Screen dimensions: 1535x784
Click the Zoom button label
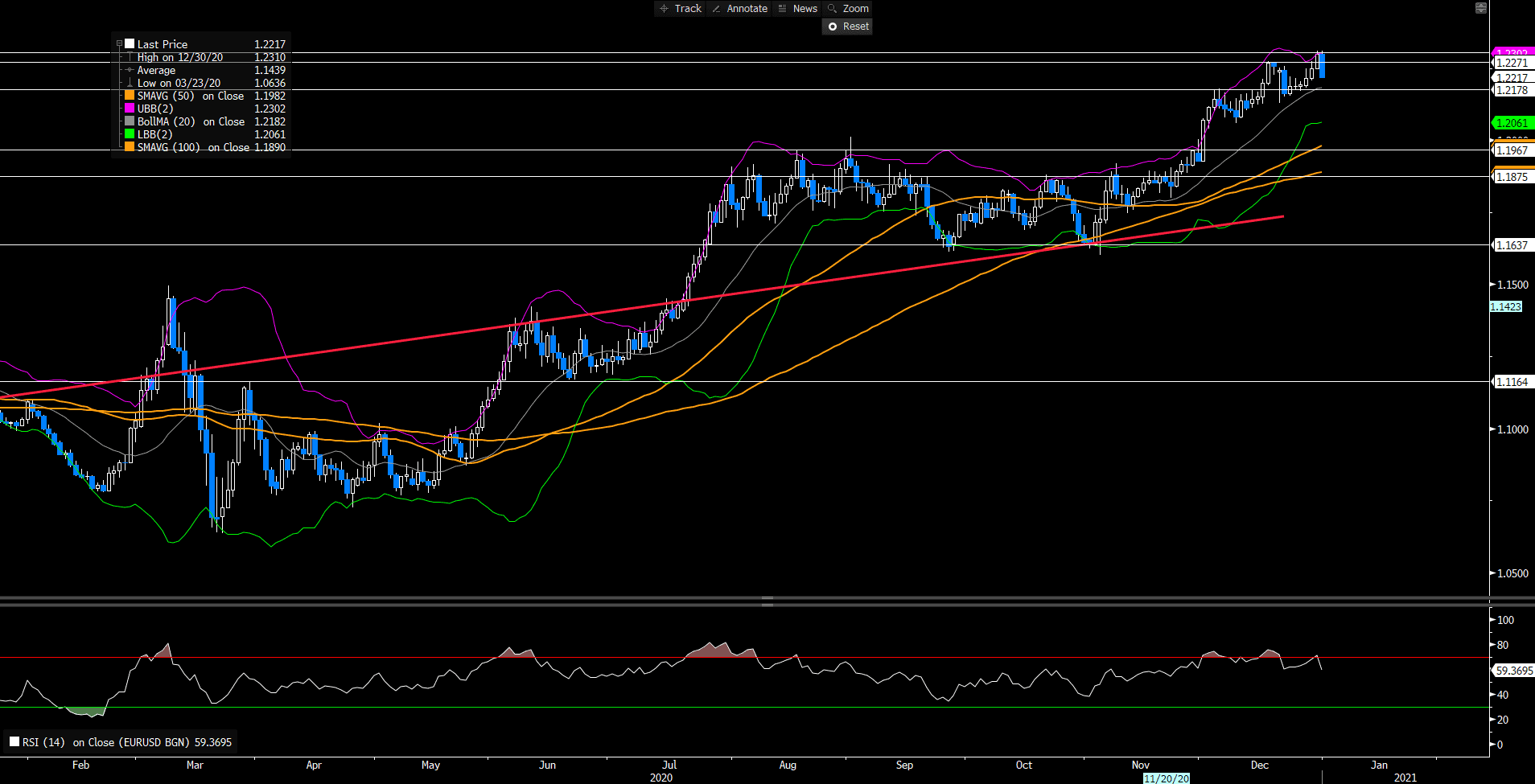[x=856, y=8]
